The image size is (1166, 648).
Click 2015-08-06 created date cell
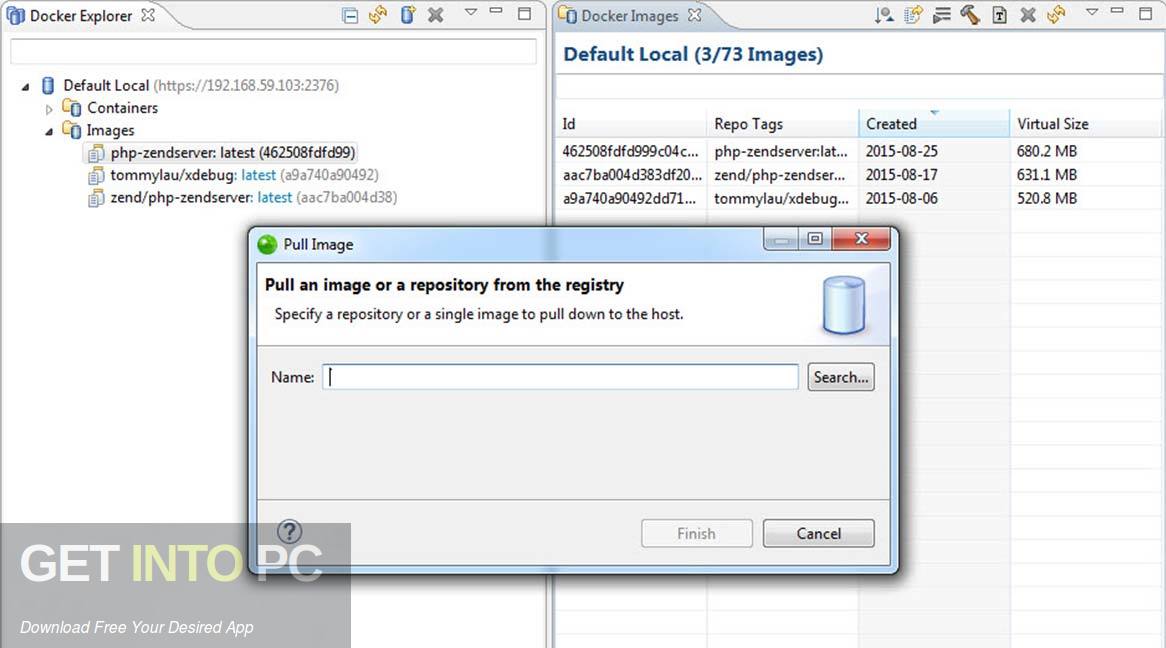(x=901, y=199)
